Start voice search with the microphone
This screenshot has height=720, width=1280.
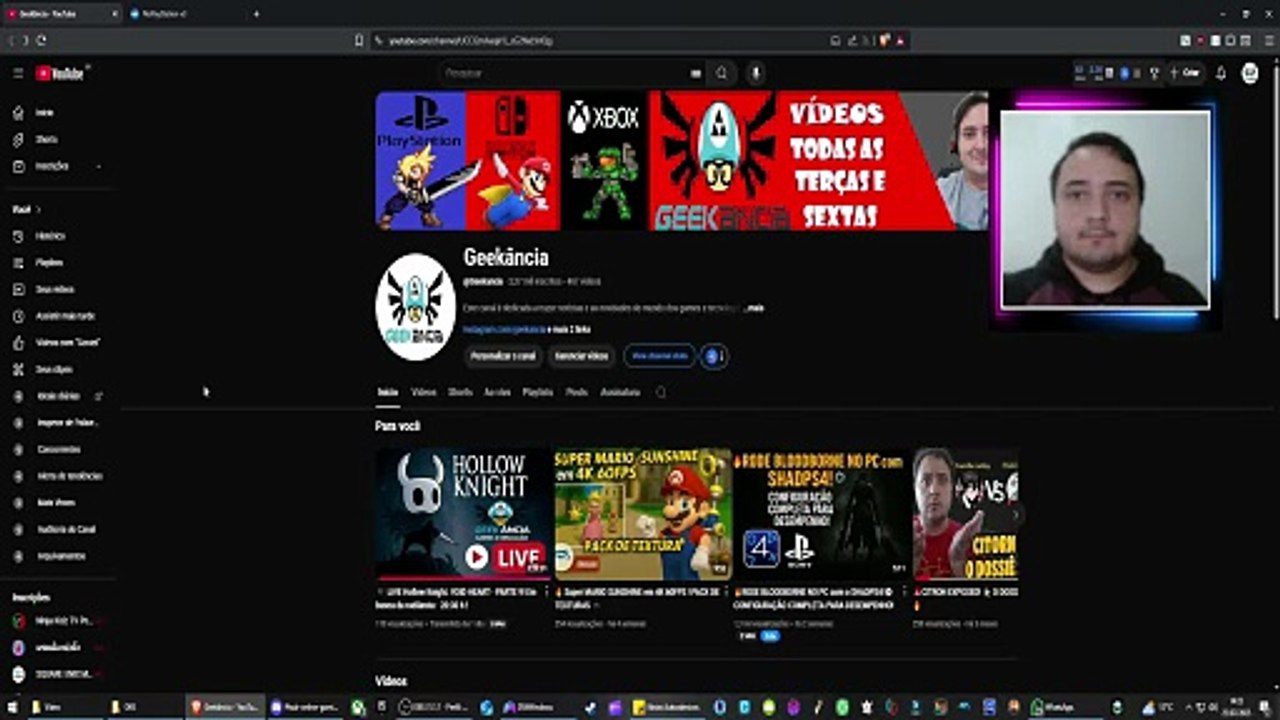[x=756, y=73]
